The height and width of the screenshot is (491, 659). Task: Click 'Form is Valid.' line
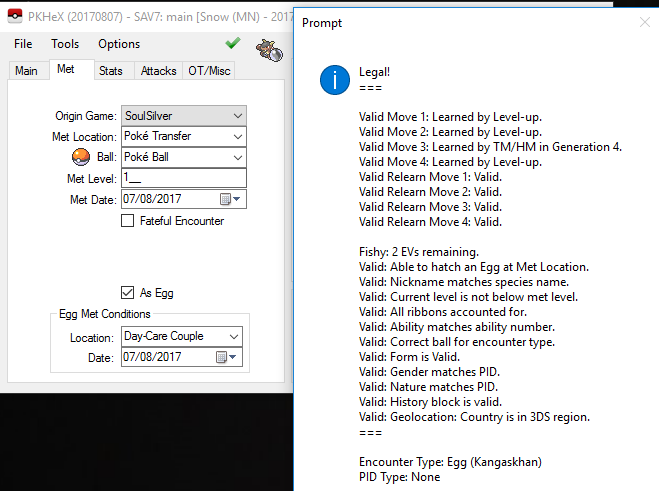tap(409, 357)
